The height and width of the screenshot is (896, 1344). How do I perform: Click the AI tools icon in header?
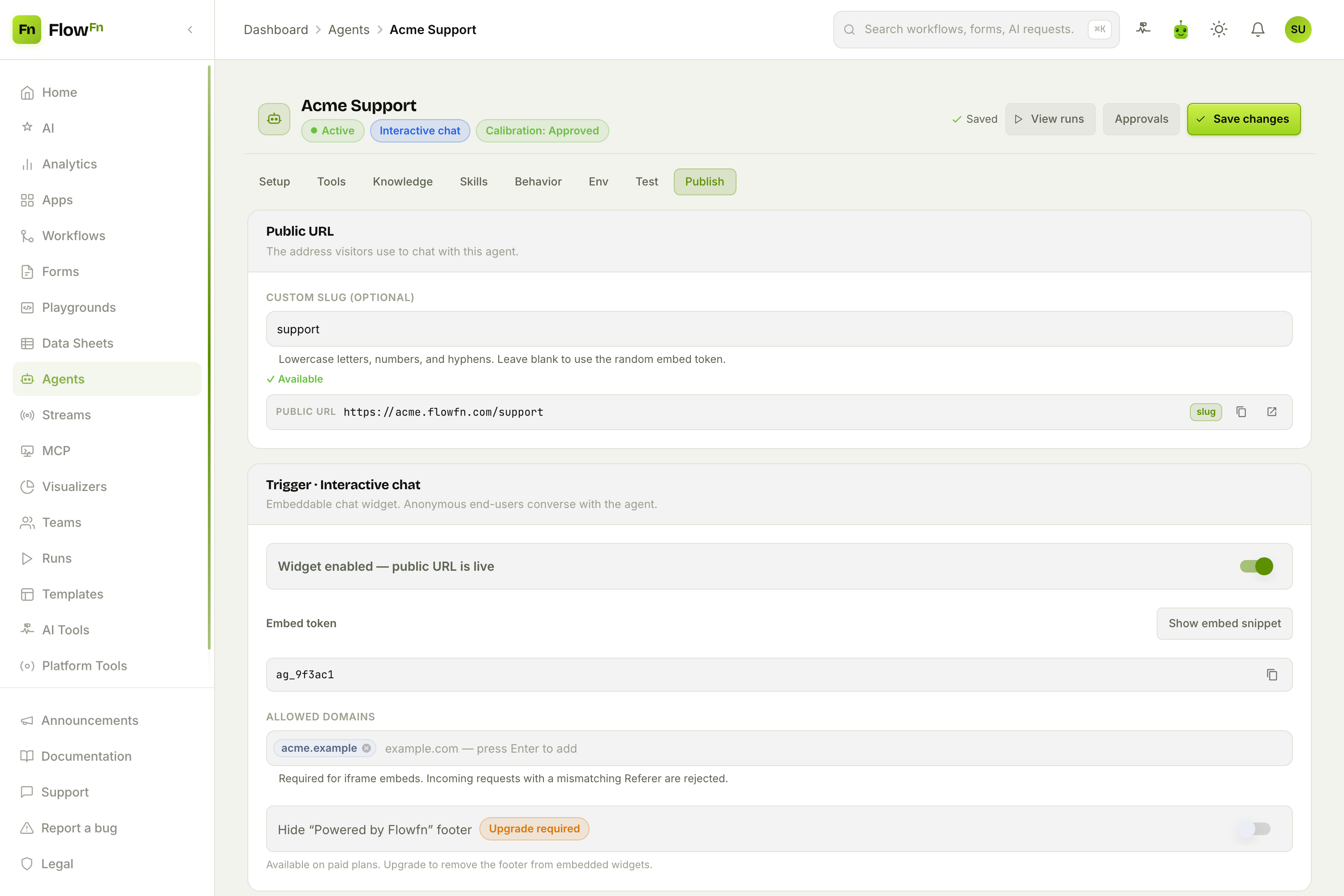(x=1143, y=29)
